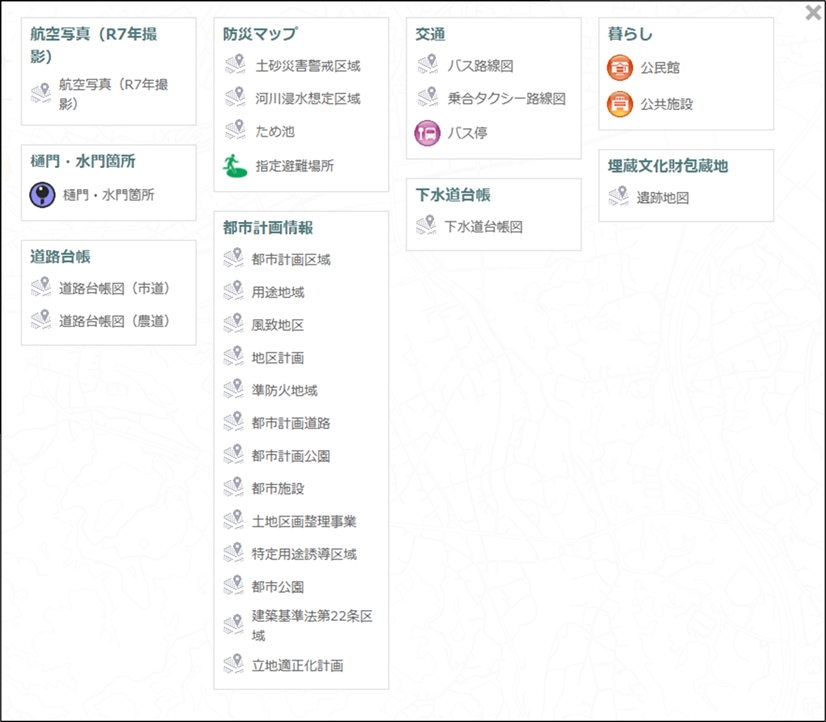This screenshot has height=722, width=826.
Task: Click the orange community center (公民館) icon
Action: click(620, 68)
